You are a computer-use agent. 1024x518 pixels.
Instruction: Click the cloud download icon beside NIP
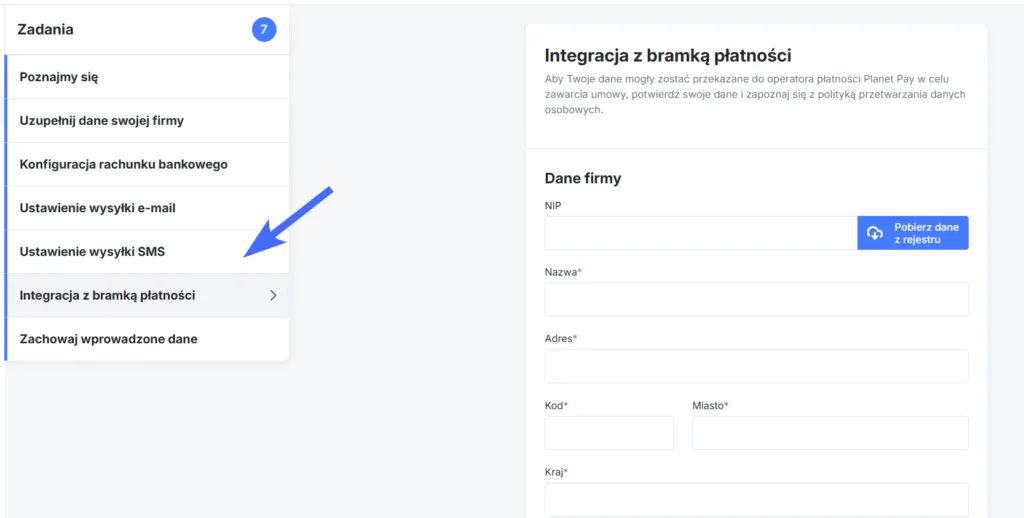click(x=875, y=233)
